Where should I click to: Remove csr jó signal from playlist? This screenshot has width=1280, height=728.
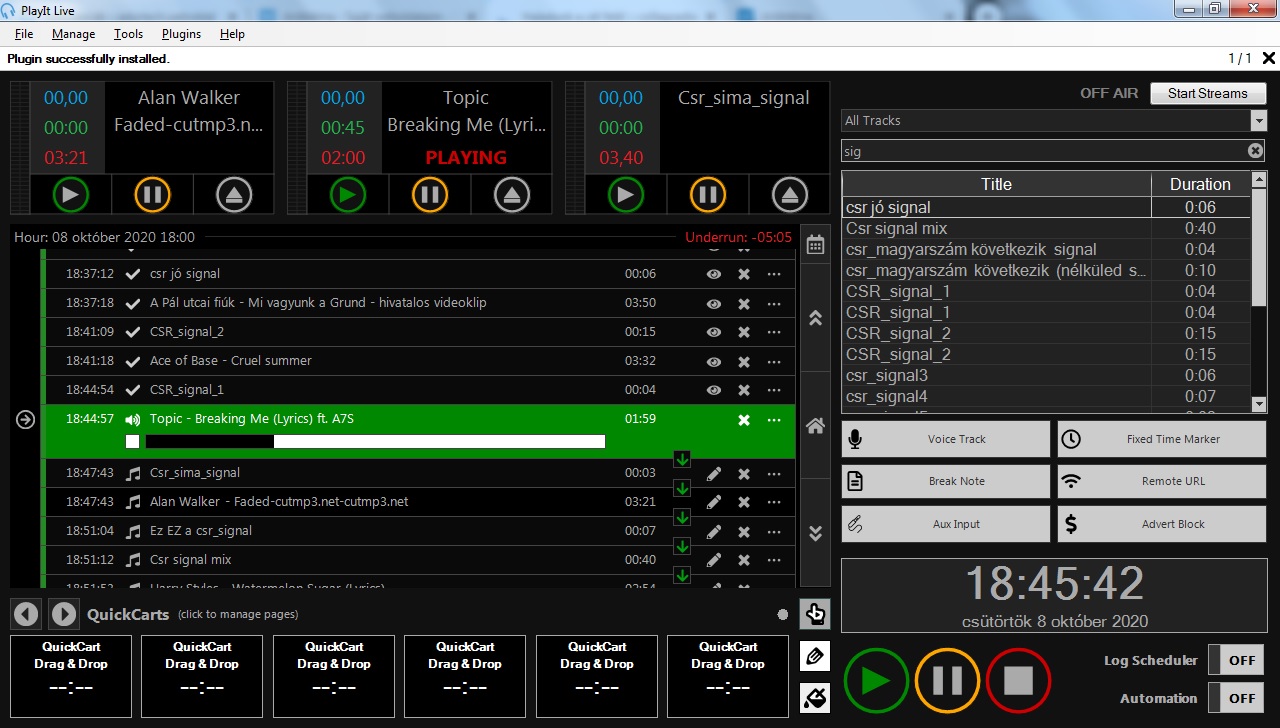[x=744, y=274]
